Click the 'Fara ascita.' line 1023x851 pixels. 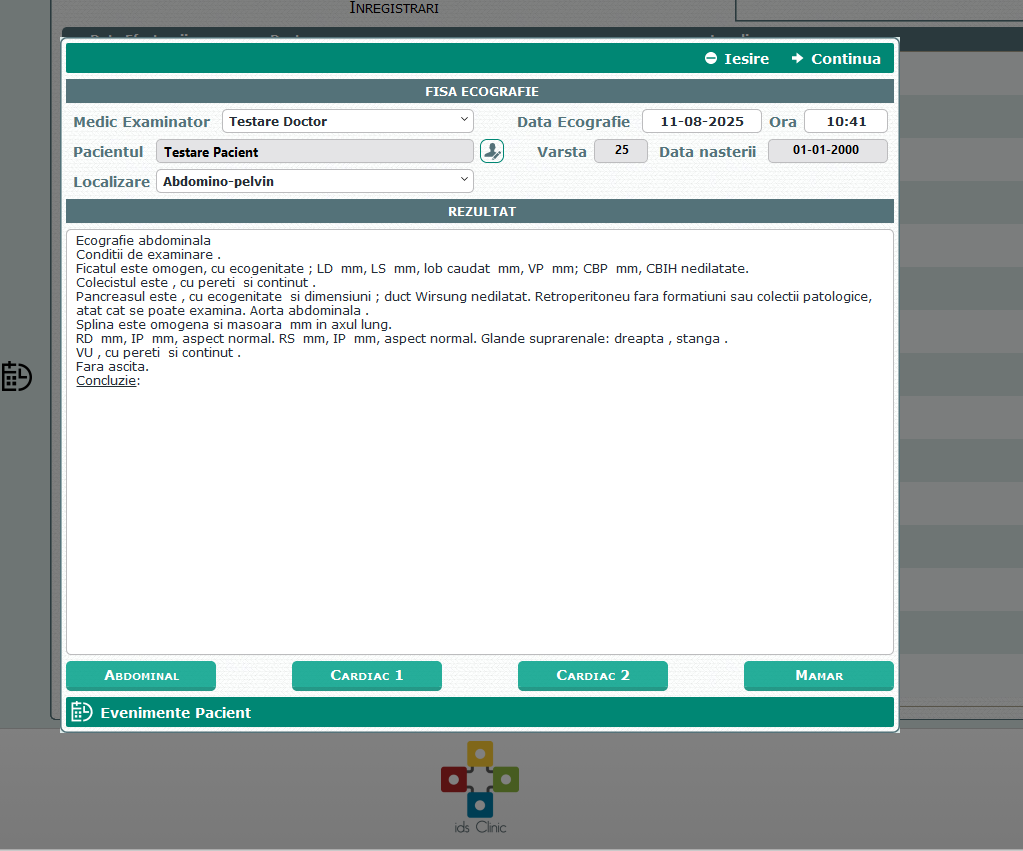[112, 366]
